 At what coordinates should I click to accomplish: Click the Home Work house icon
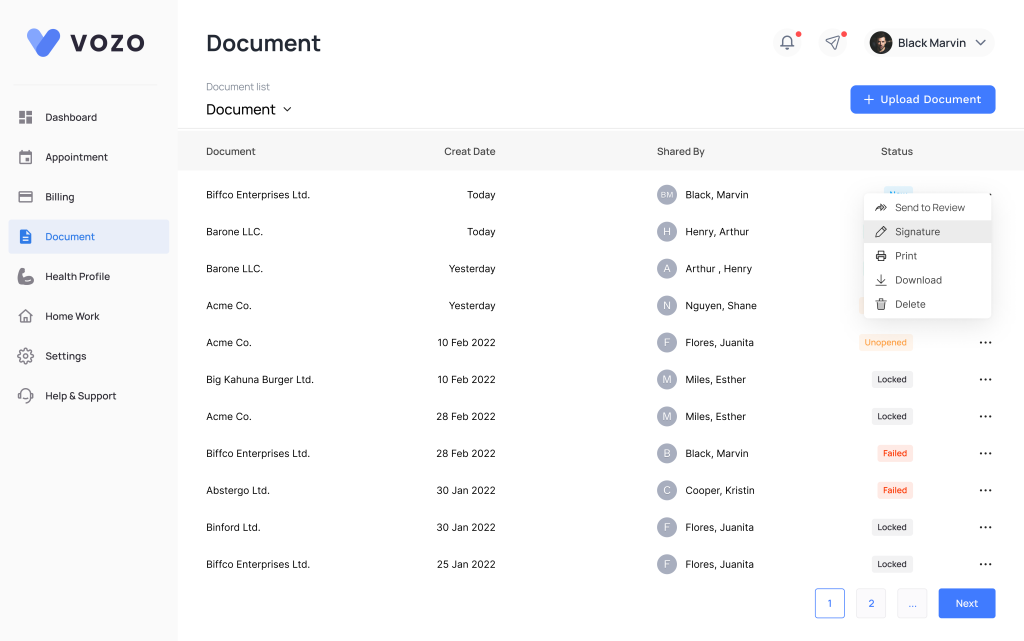[x=26, y=316]
